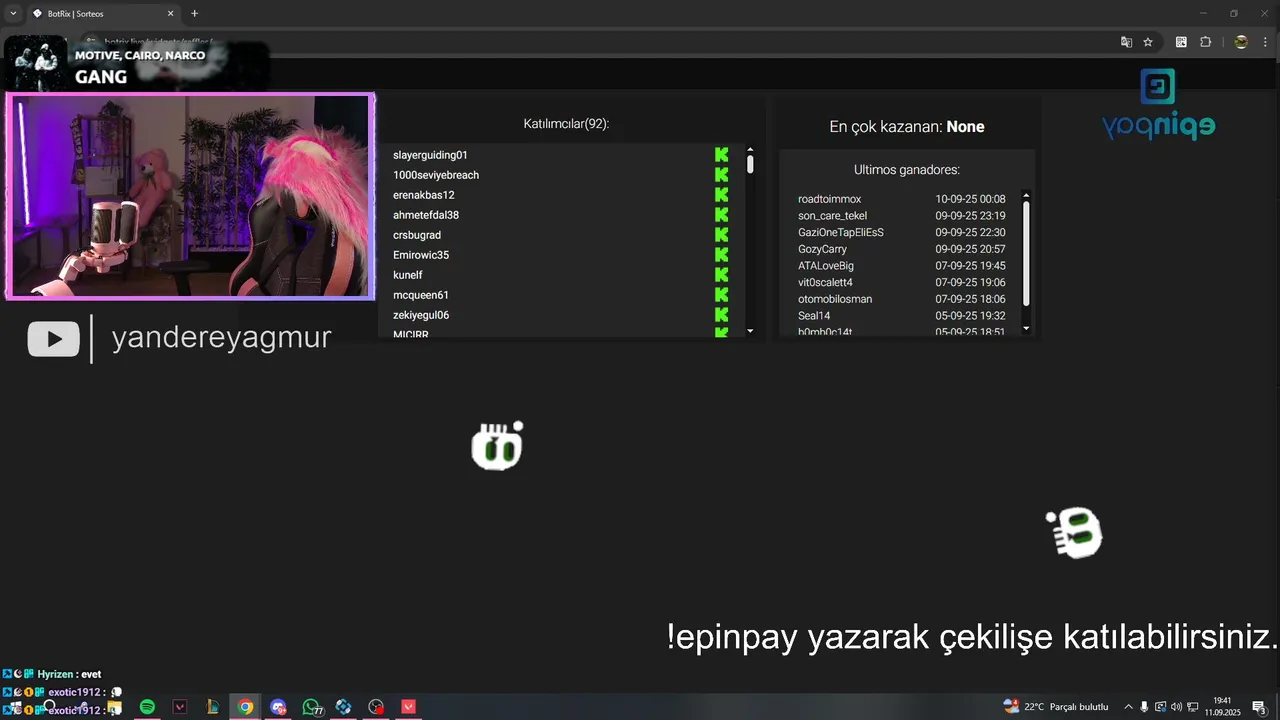Image resolution: width=1280 pixels, height=720 pixels.
Task: Open the Chrome three-dot menu
Action: pyautogui.click(x=1263, y=42)
